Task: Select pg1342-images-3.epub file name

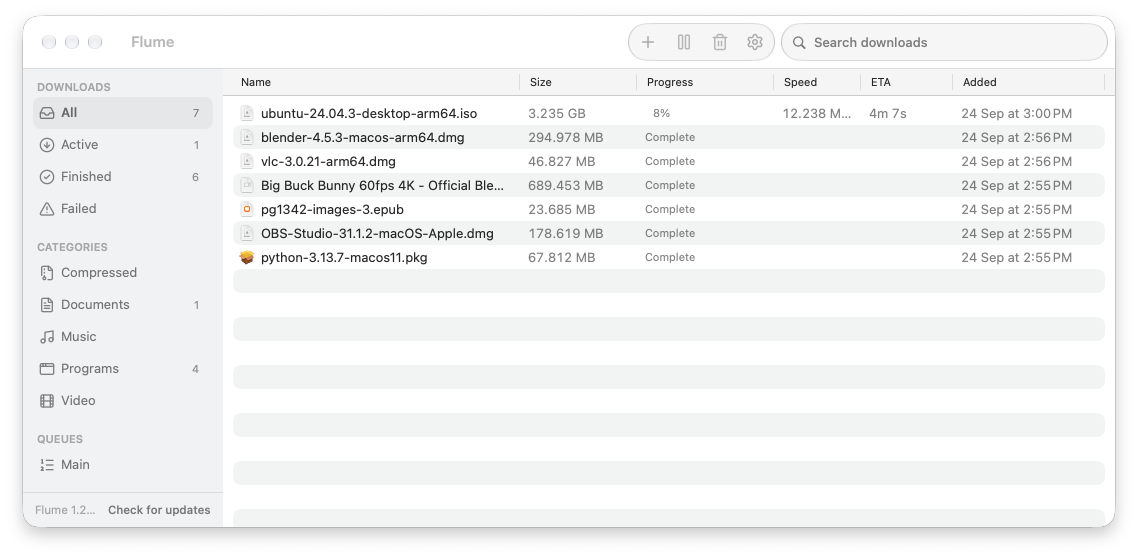Action: click(332, 209)
